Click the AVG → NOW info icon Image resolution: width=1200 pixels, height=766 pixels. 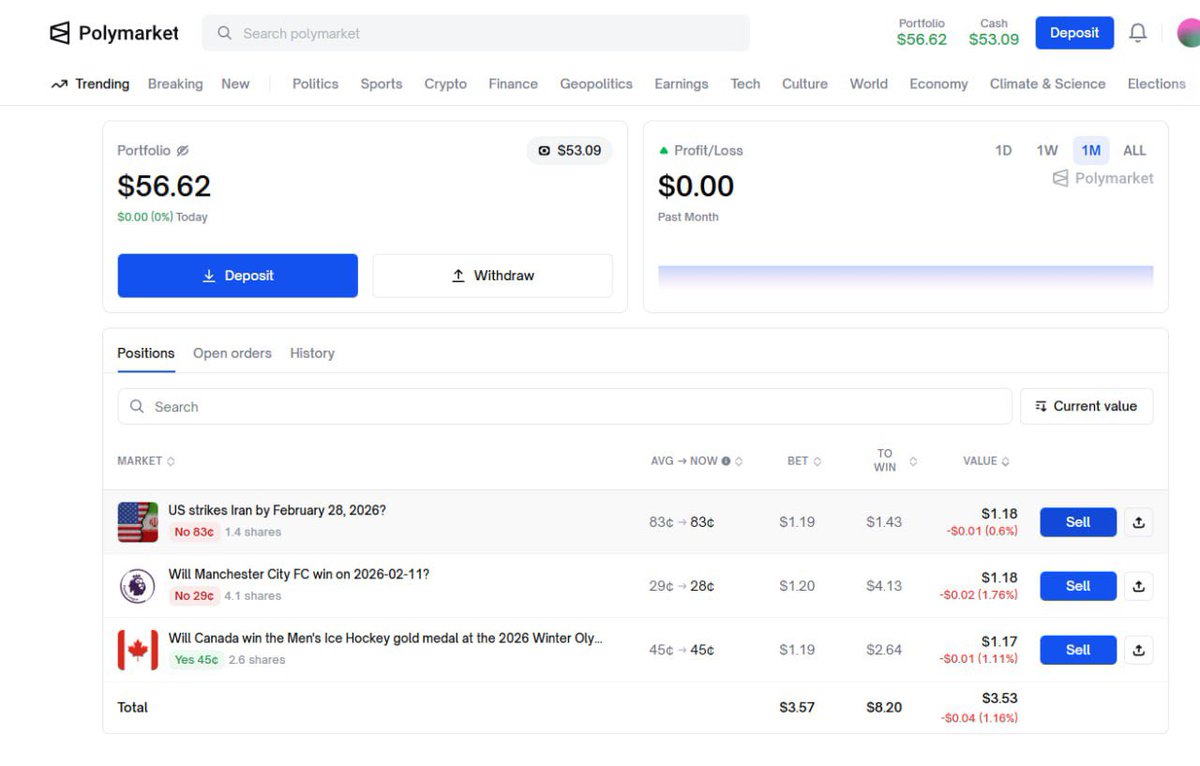(726, 461)
